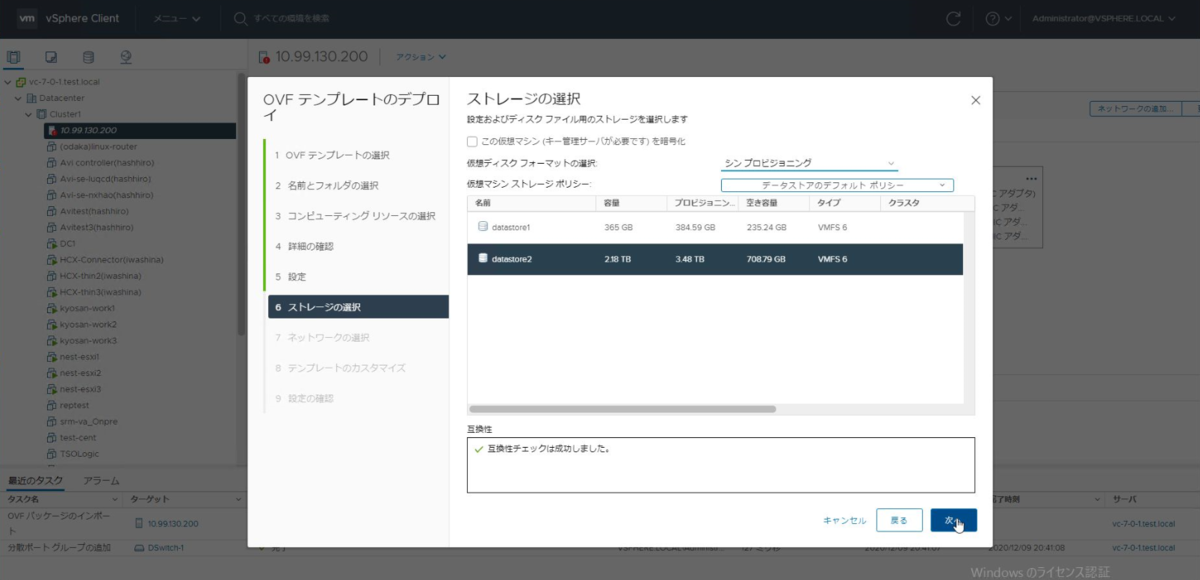Switch to the 最近のタスク tab
The image size is (1200, 580).
(x=35, y=481)
